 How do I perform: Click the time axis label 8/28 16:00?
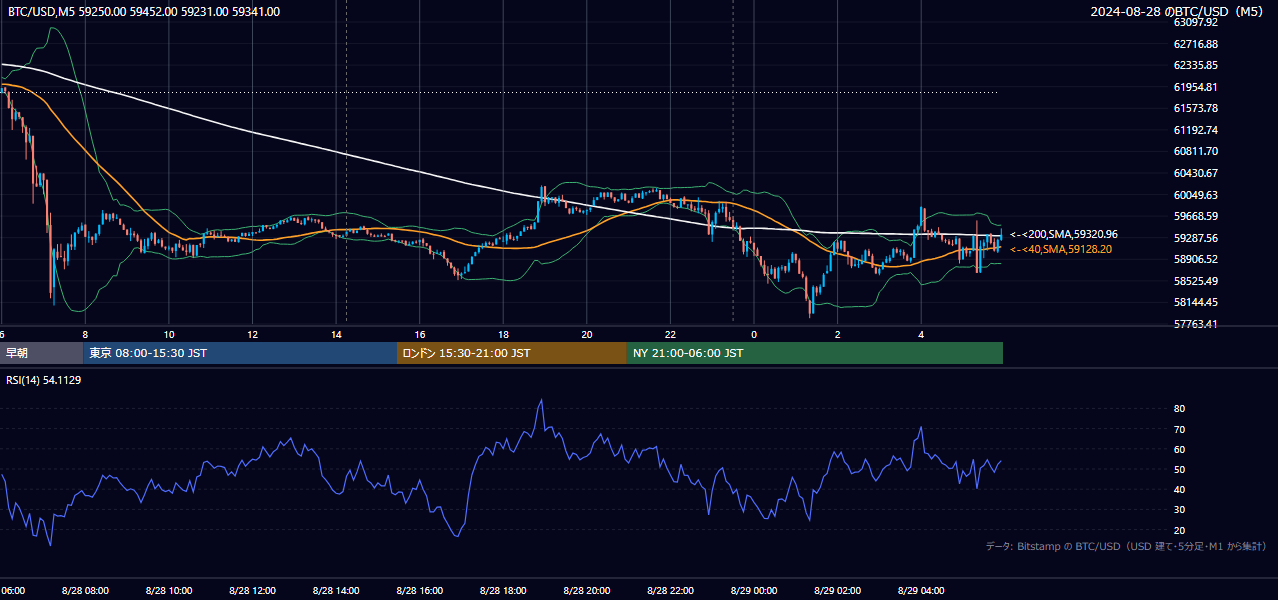coord(419,591)
